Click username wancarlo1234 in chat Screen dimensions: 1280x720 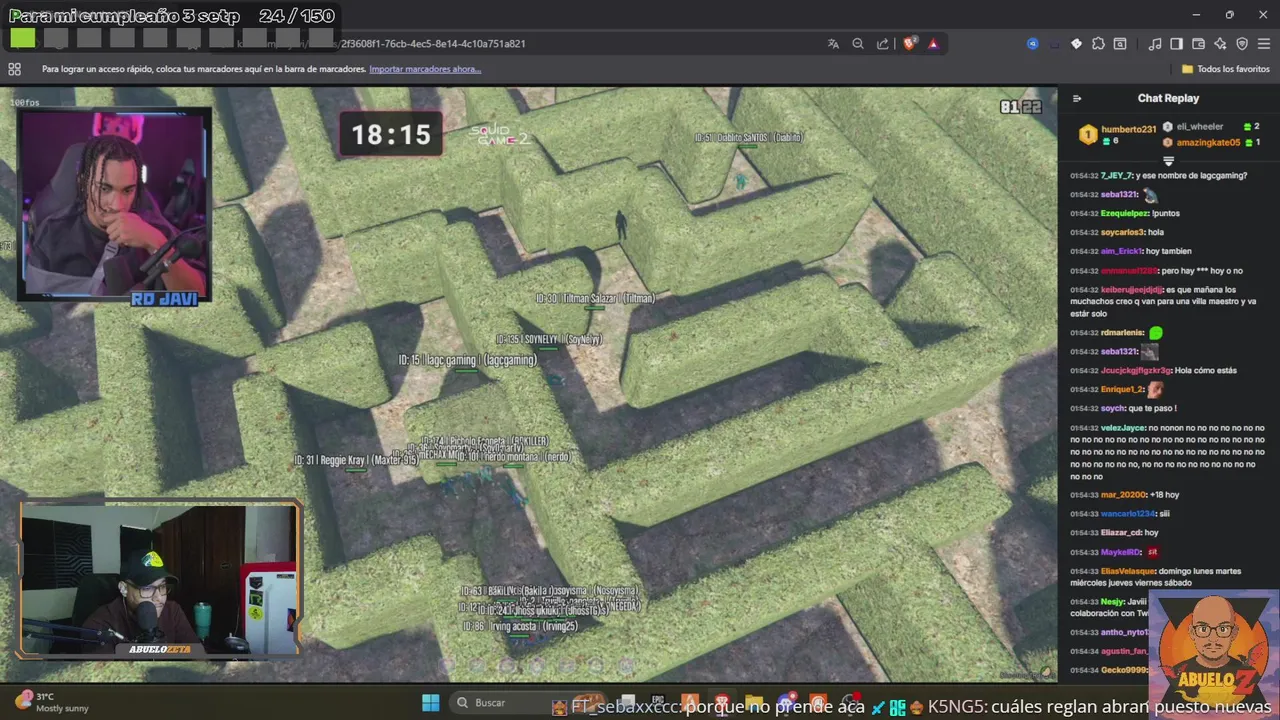[x=1127, y=514]
